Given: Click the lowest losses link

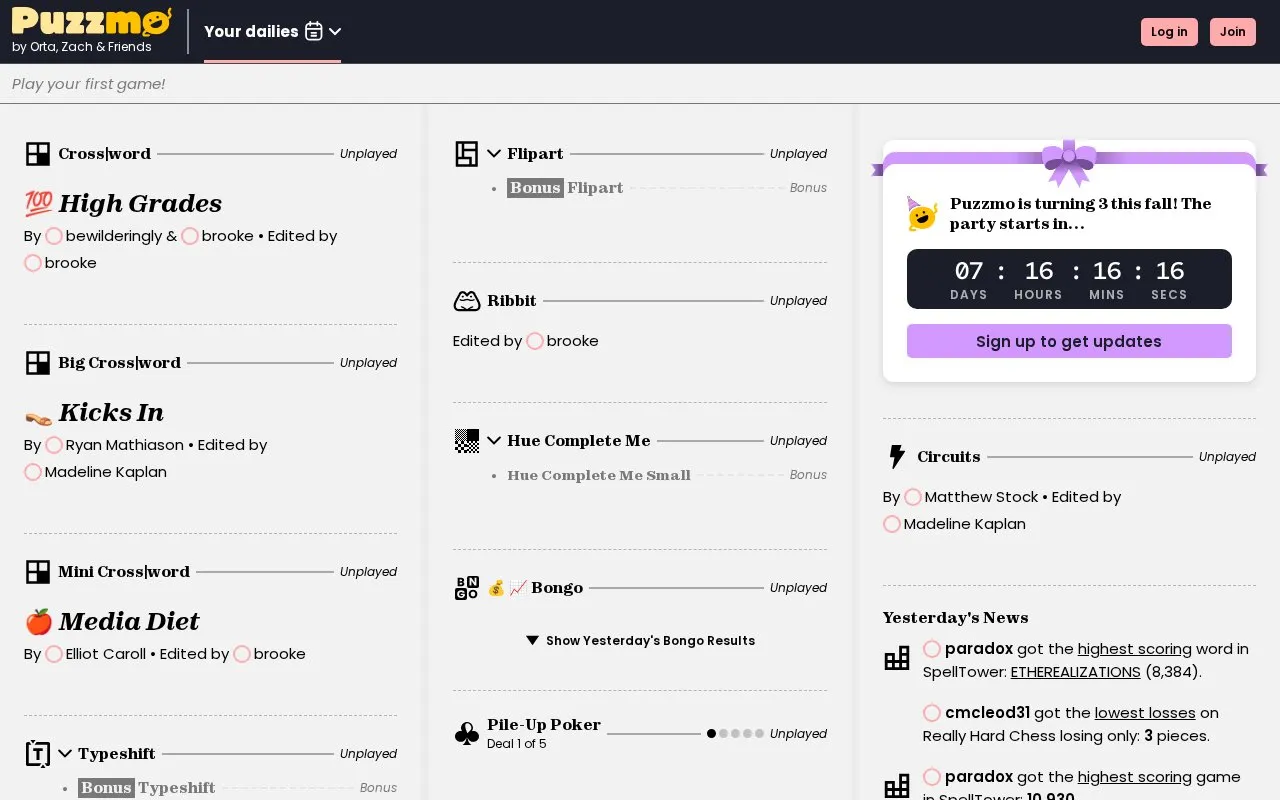Looking at the screenshot, I should pyautogui.click(x=1145, y=713).
